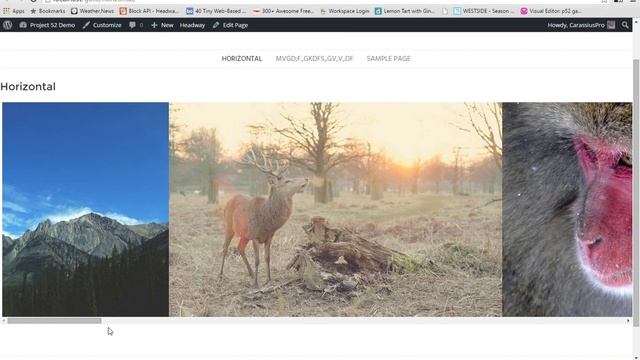The image size is (640, 360).
Task: Open the WordPress logo menu
Action: tap(7, 25)
